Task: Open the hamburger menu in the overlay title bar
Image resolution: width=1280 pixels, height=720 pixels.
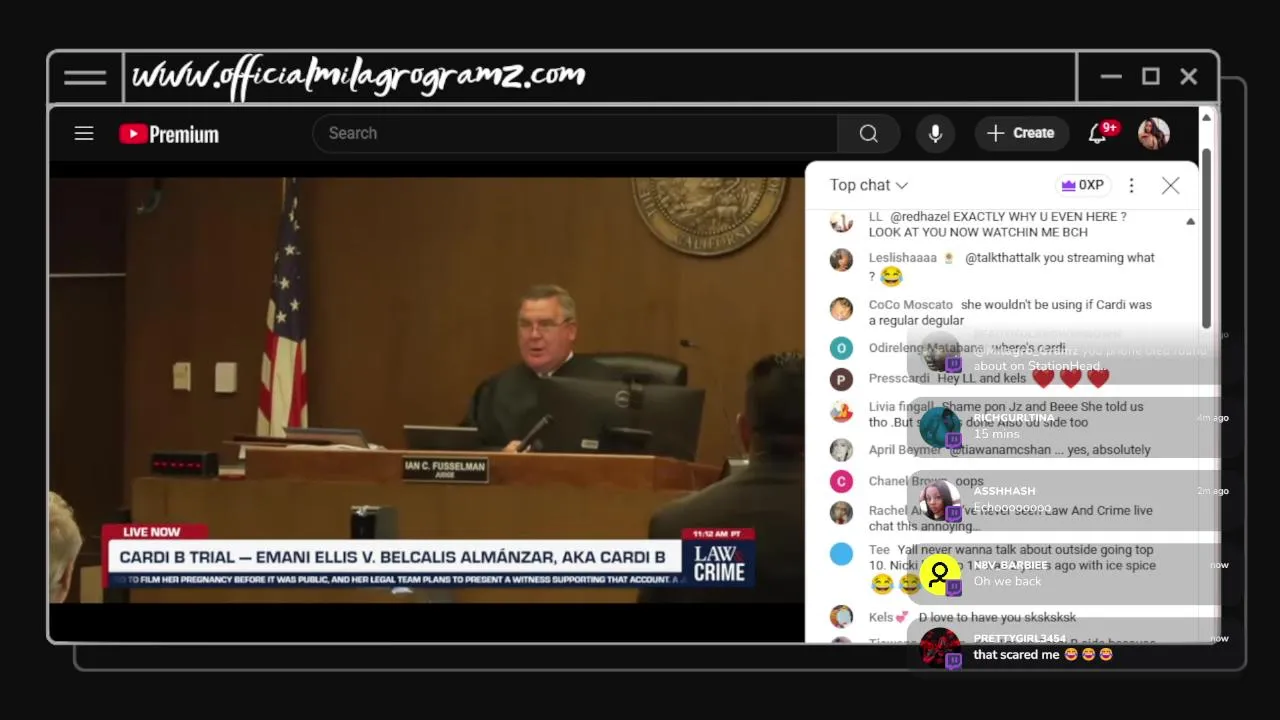Action: pos(85,77)
